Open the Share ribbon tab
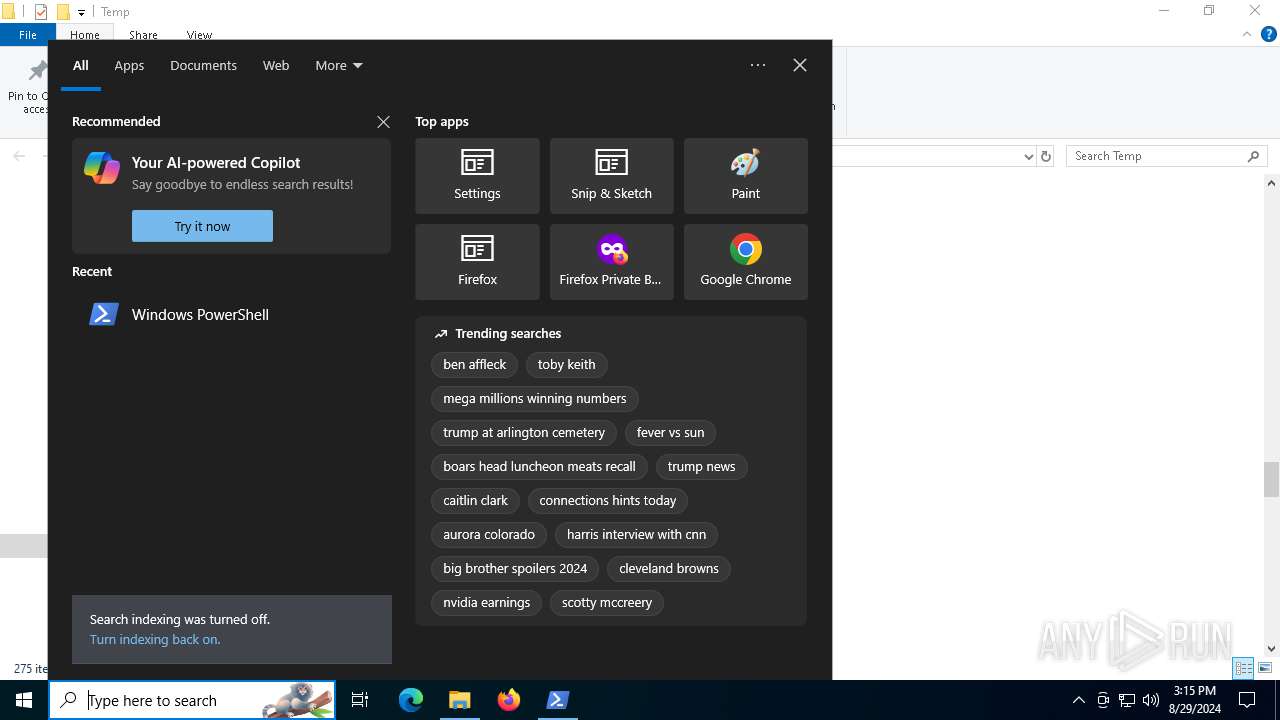This screenshot has width=1280, height=720. 143,35
